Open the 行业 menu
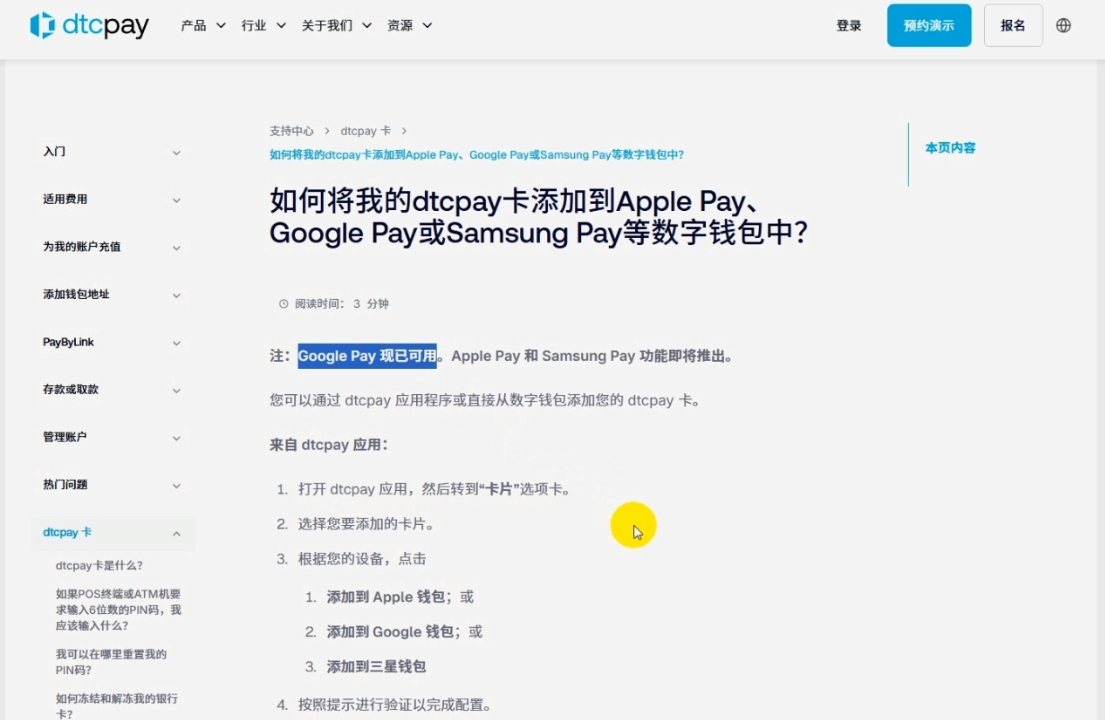 pyautogui.click(x=264, y=25)
